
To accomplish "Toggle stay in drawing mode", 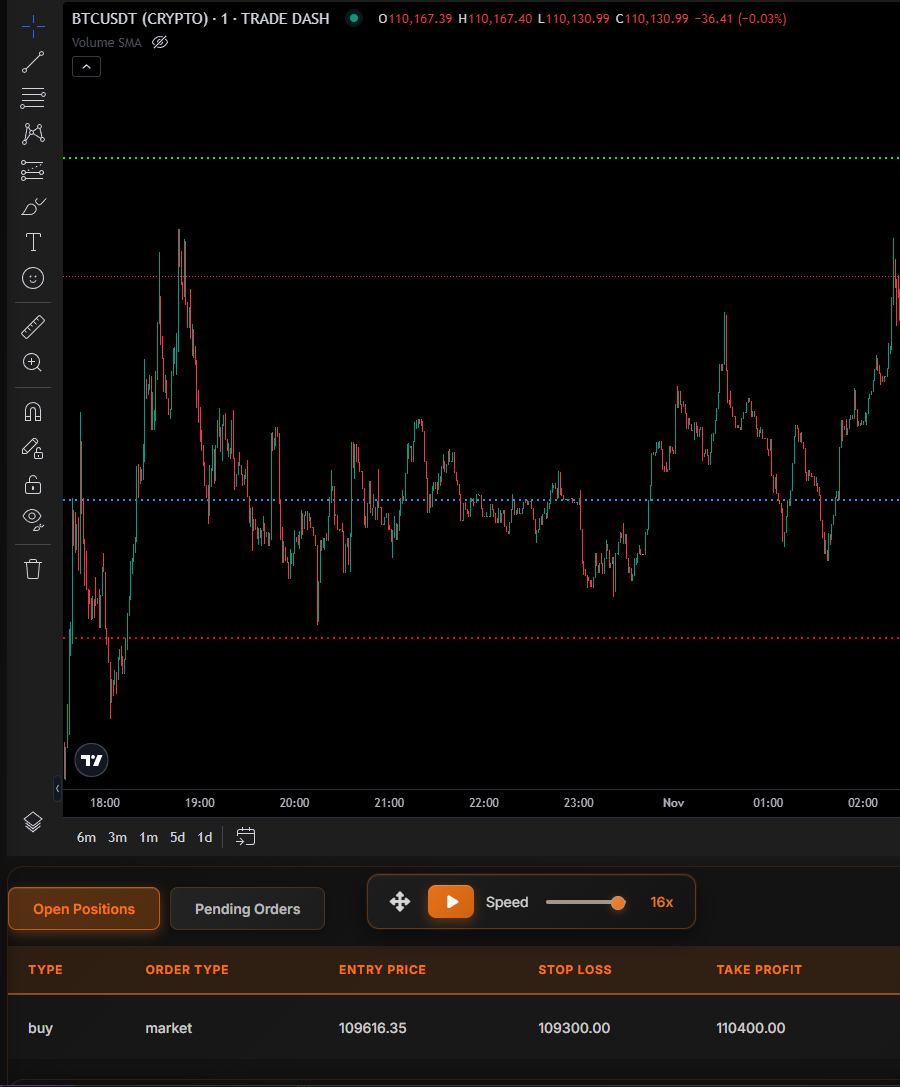I will (33, 448).
